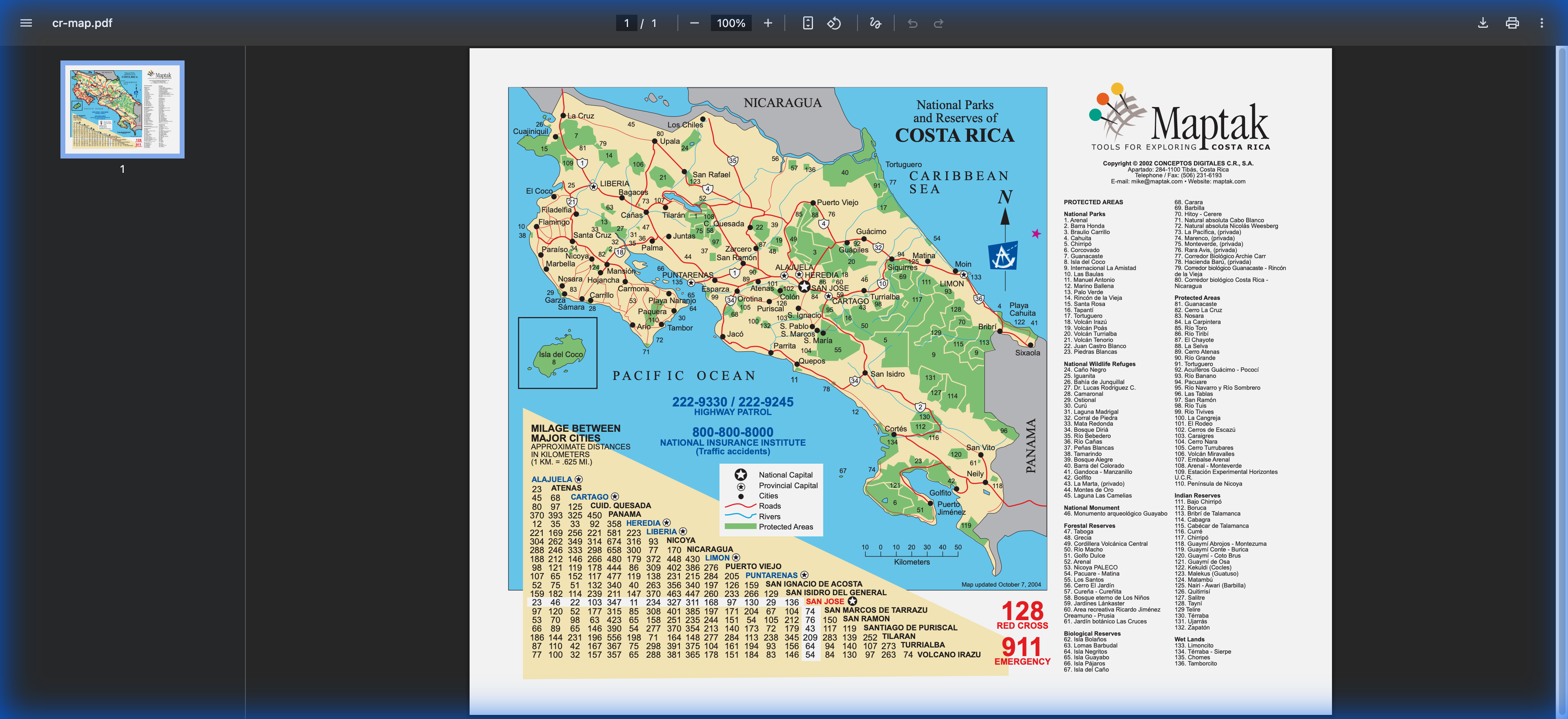Open the more options three-dot menu
Screen dimensions: 1568x719
pos(1541,23)
